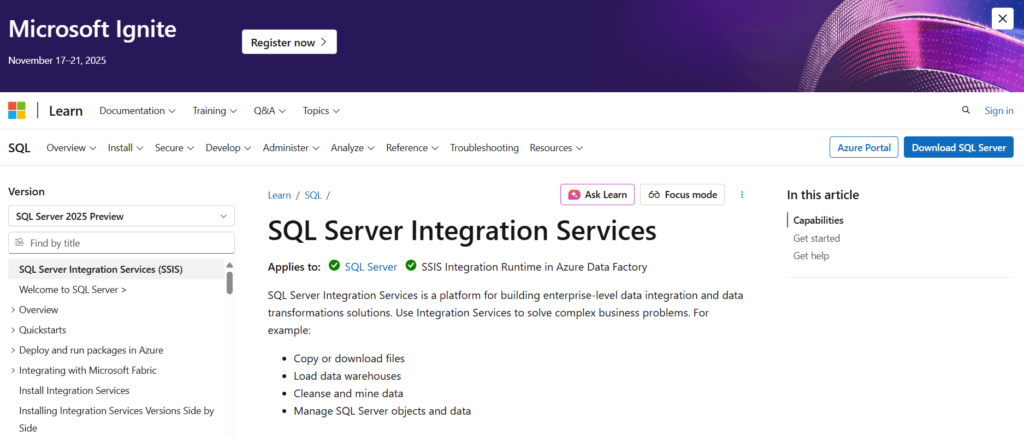Viewport: 1024px width, 437px height.
Task: Enable Focus mode
Action: [682, 195]
